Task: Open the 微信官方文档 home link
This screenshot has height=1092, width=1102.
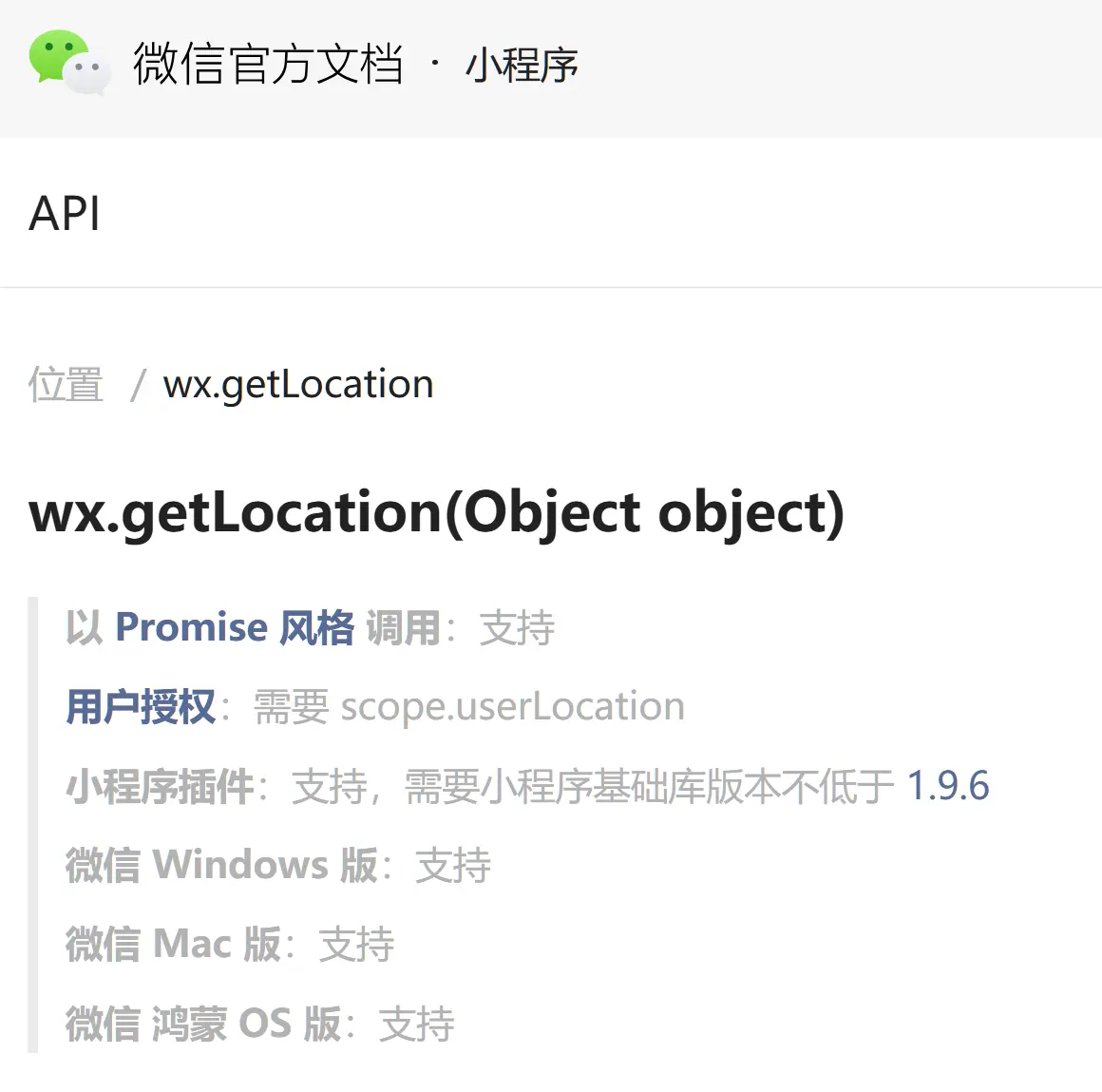Action: coord(269,65)
